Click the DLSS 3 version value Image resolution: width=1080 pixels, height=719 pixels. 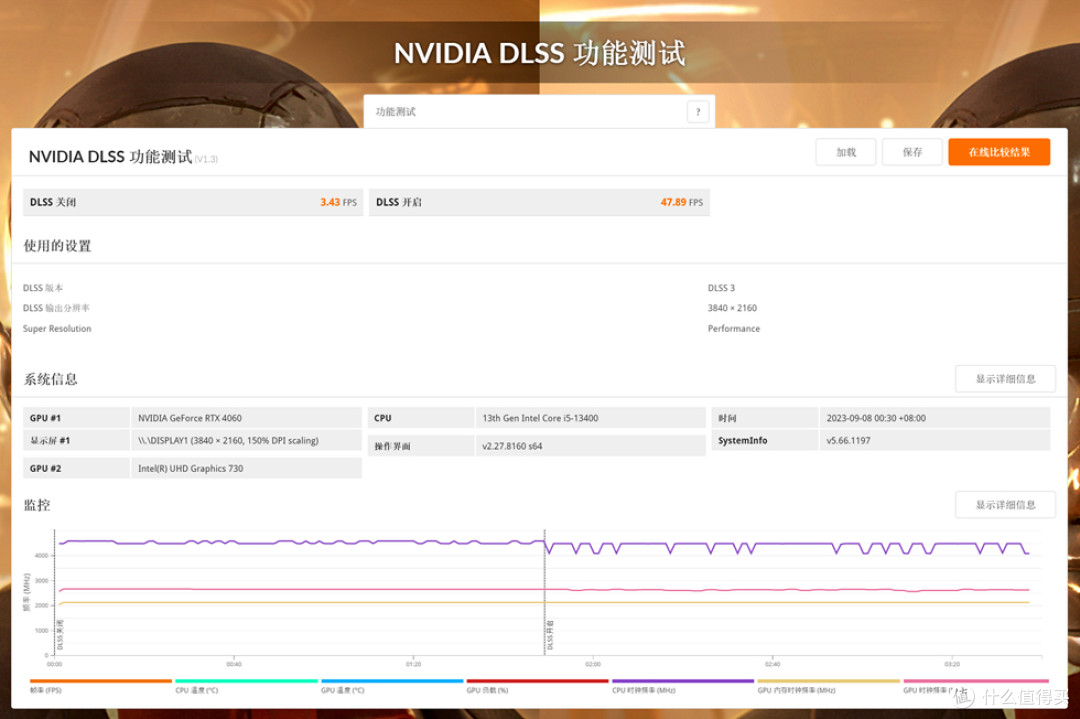click(x=721, y=288)
